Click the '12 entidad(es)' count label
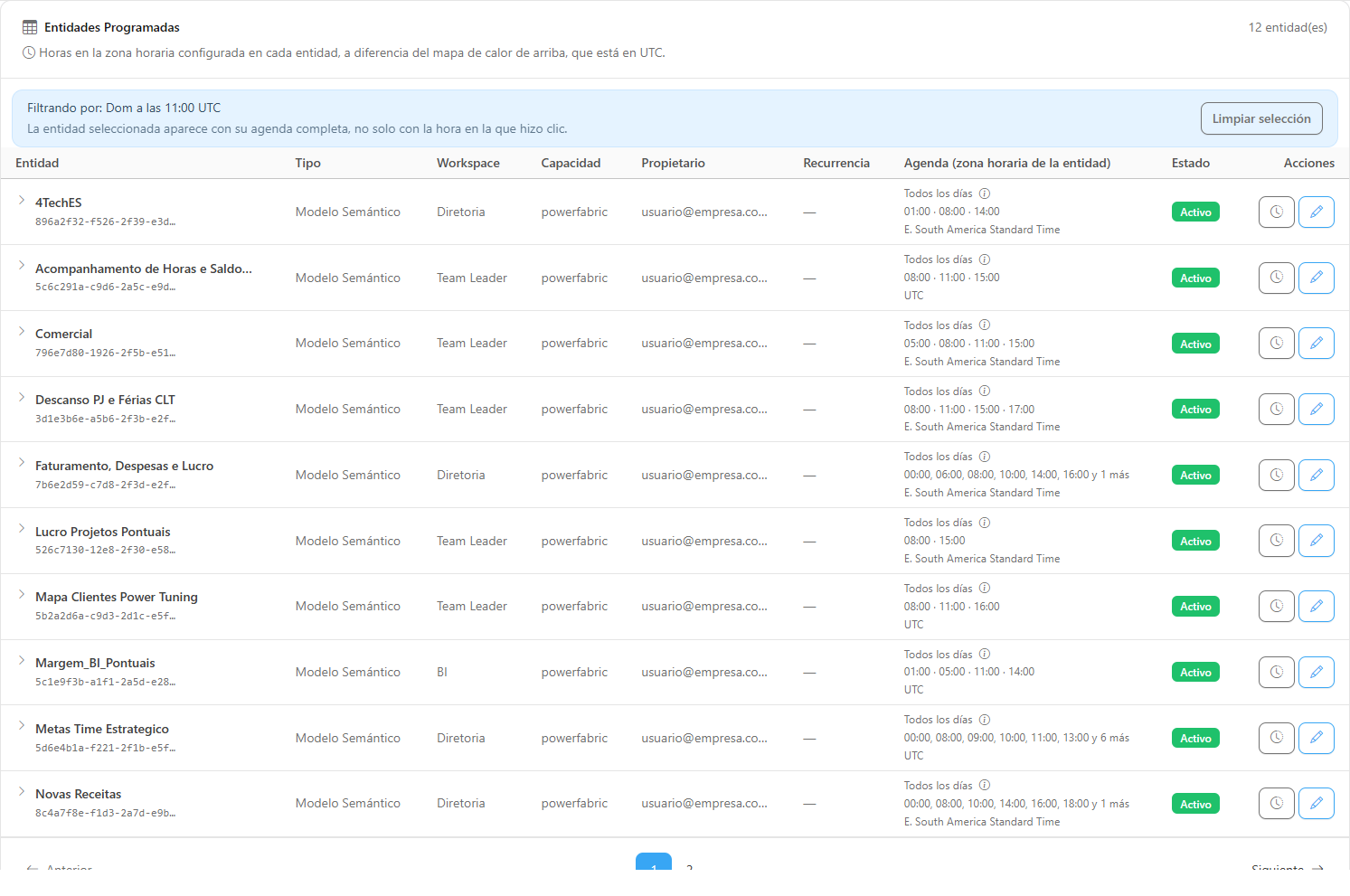The width and height of the screenshot is (1350, 896). pyautogui.click(x=1288, y=27)
